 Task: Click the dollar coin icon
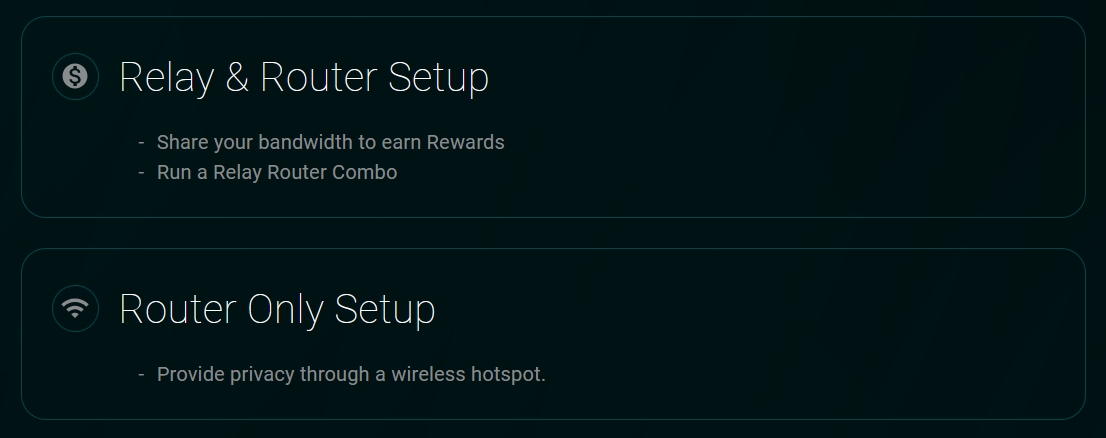click(x=75, y=76)
